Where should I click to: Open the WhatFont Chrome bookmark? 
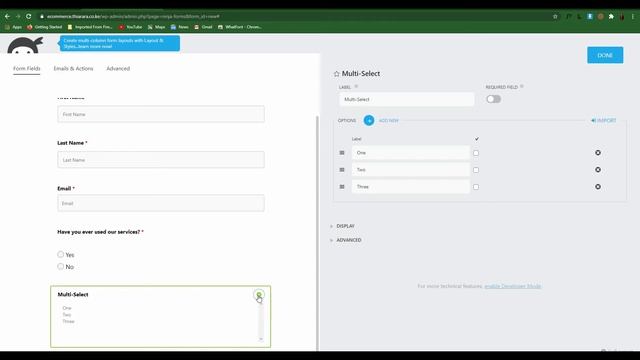(x=240, y=27)
